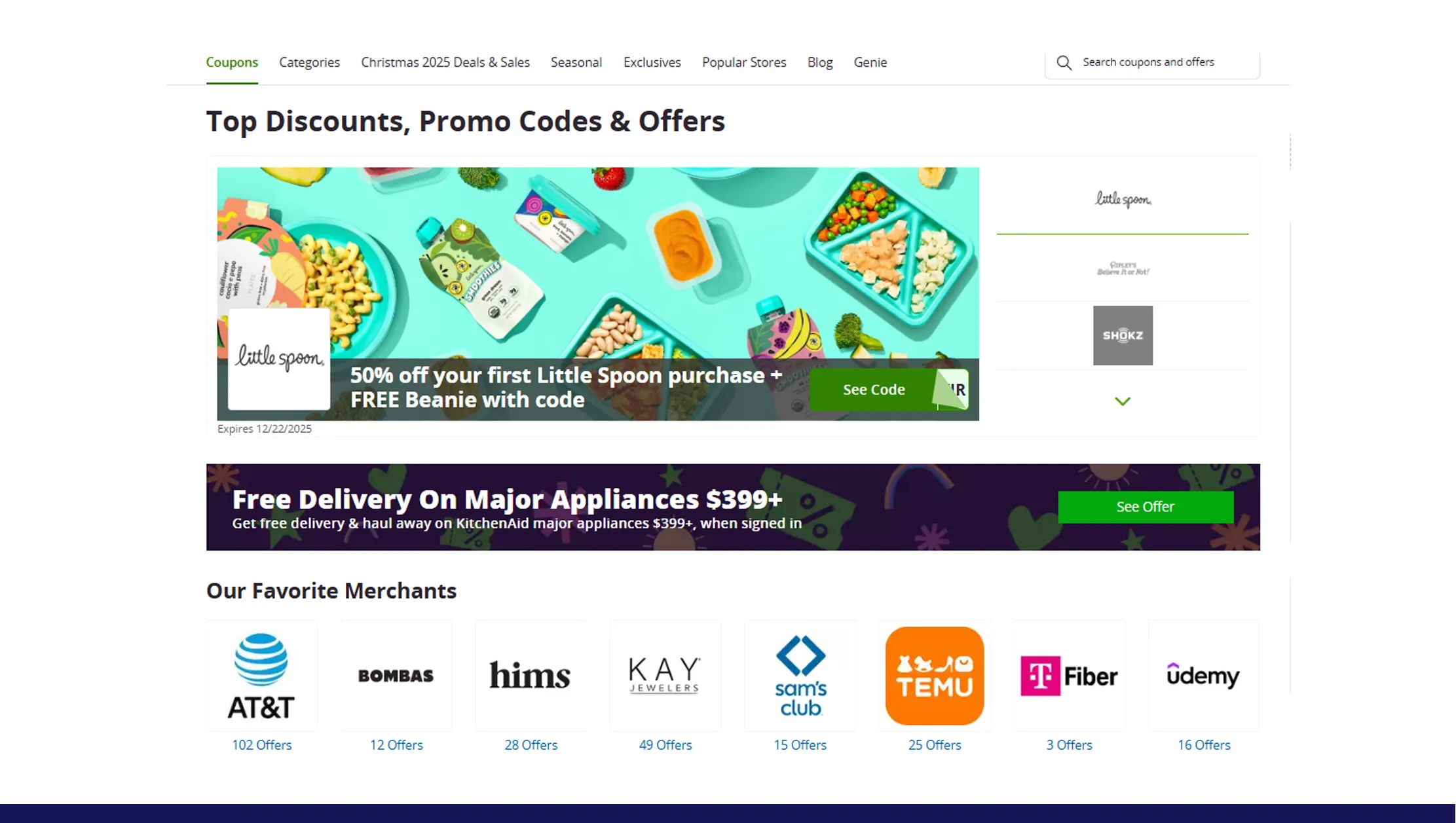The image size is (1456, 823).
Task: Expand more featured stores with green chevron
Action: click(x=1123, y=401)
